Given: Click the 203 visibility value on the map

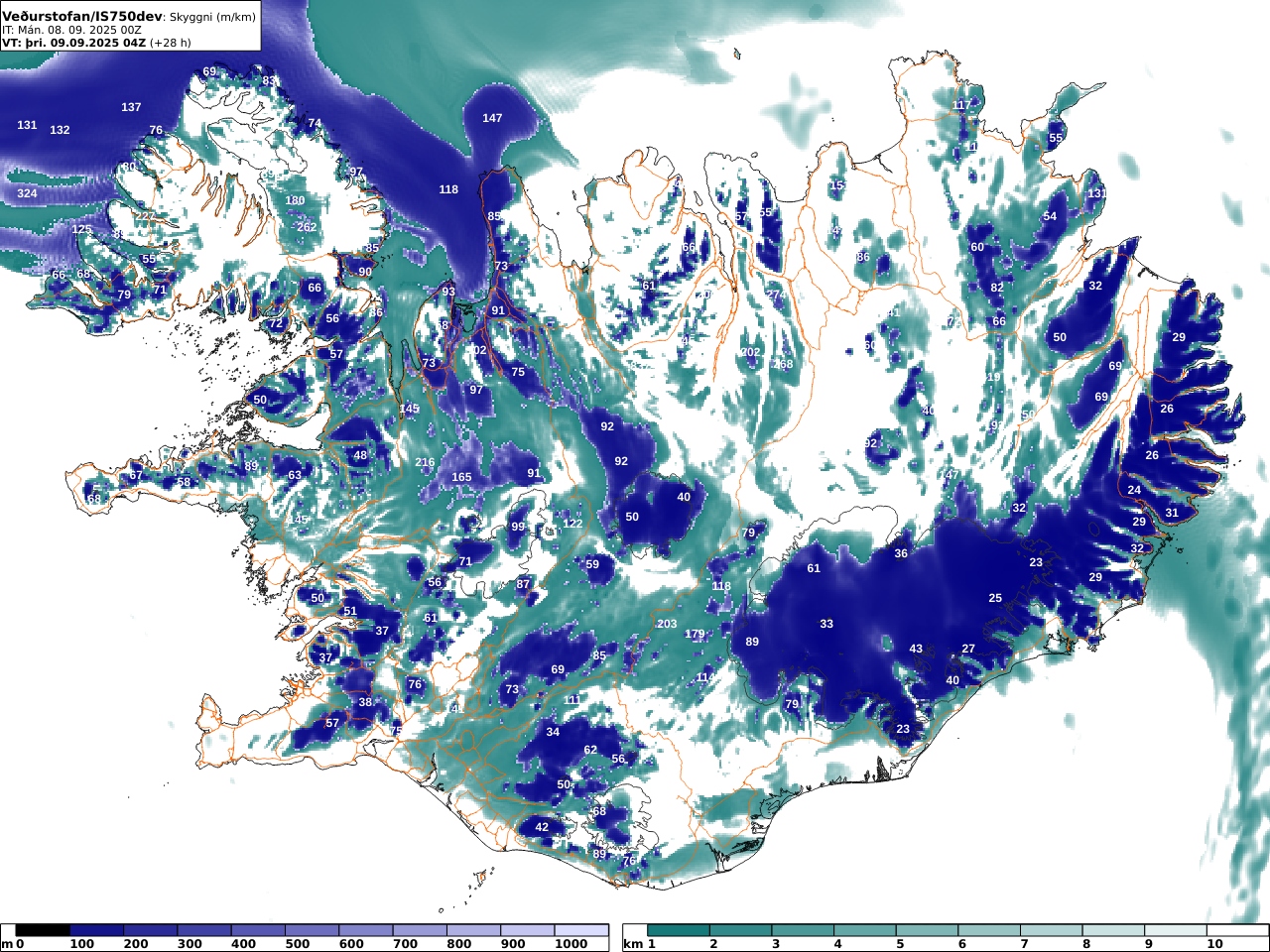Looking at the screenshot, I should 667,624.
